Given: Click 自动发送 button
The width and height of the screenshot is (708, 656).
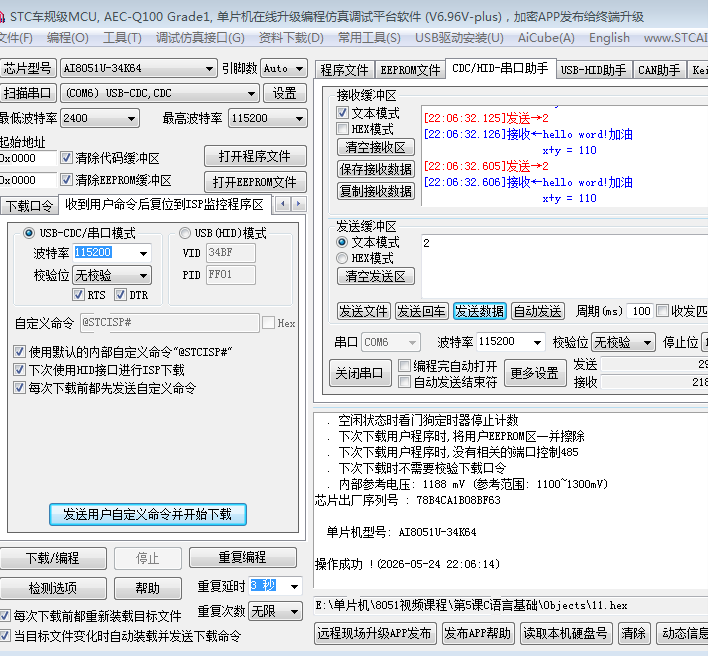Looking at the screenshot, I should [x=537, y=311].
